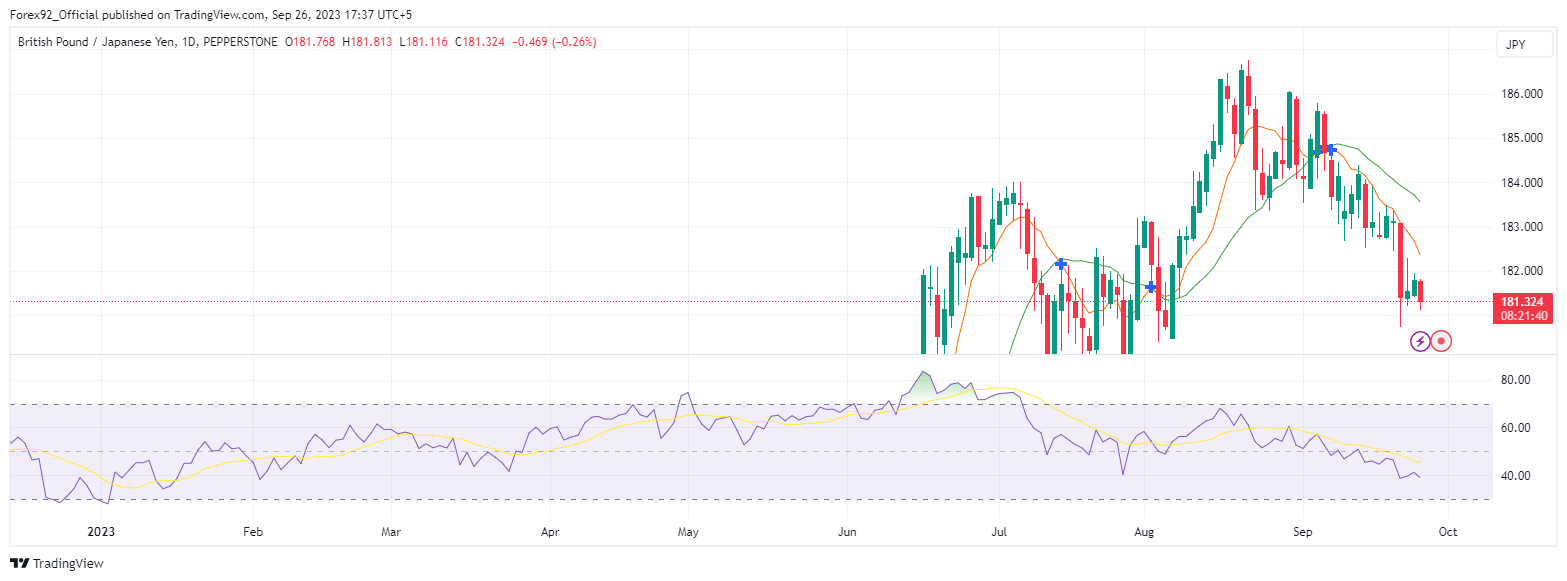
Task: Select the blue cross marker in early August
Action: pyautogui.click(x=1151, y=287)
